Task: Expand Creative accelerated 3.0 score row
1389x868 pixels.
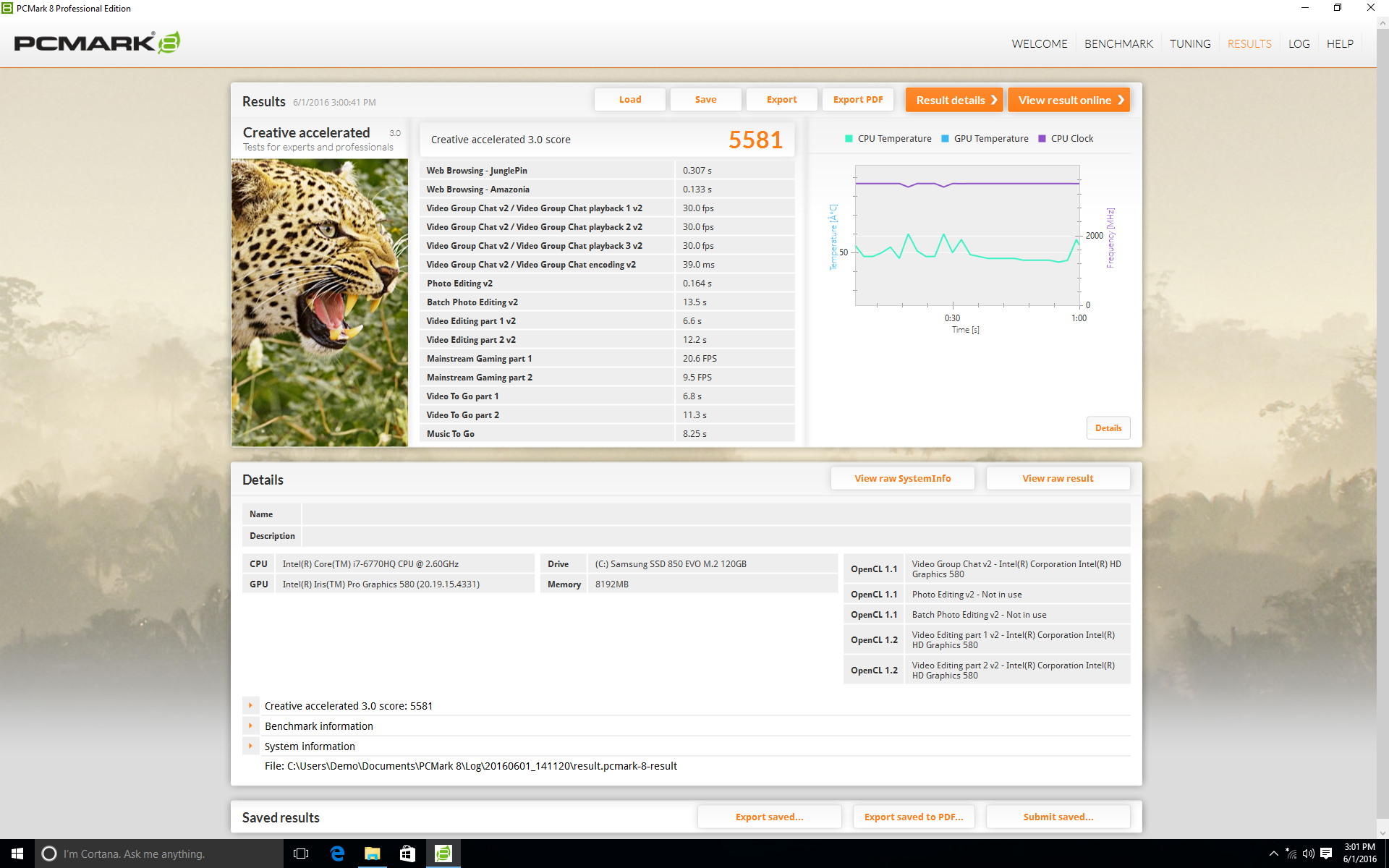Action: 250,705
